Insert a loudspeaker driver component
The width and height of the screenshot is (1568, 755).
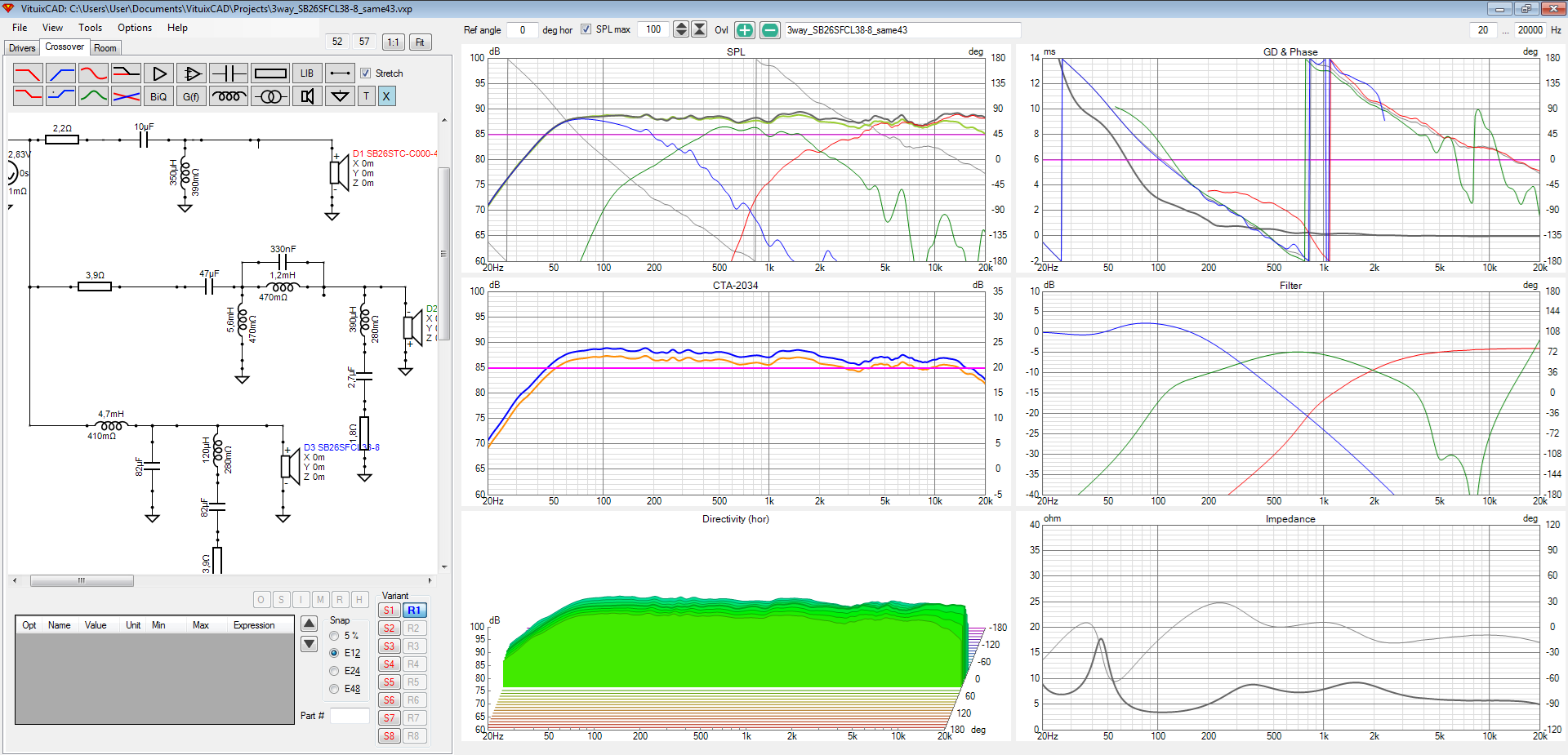tap(307, 96)
